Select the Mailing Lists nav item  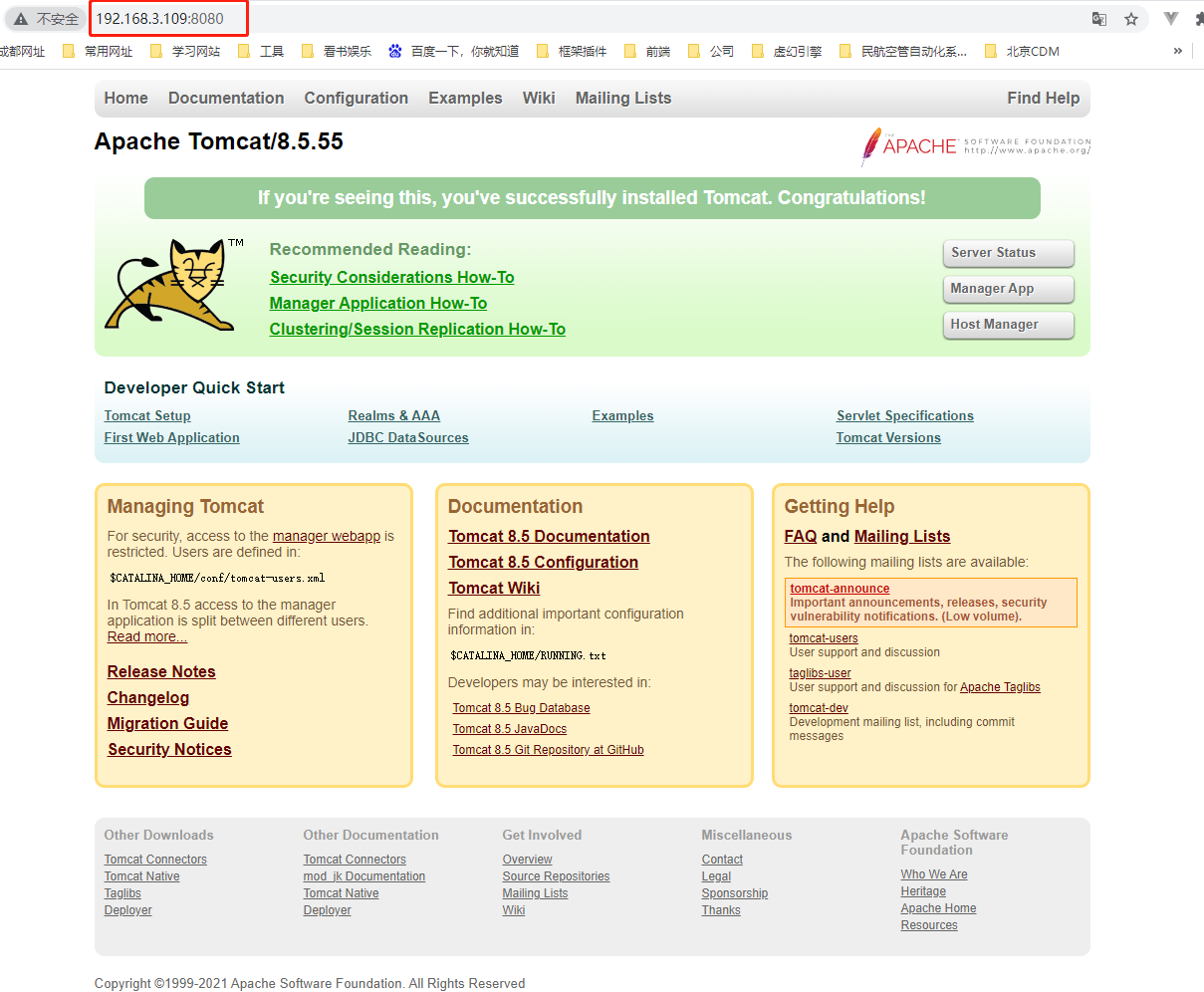click(x=622, y=98)
